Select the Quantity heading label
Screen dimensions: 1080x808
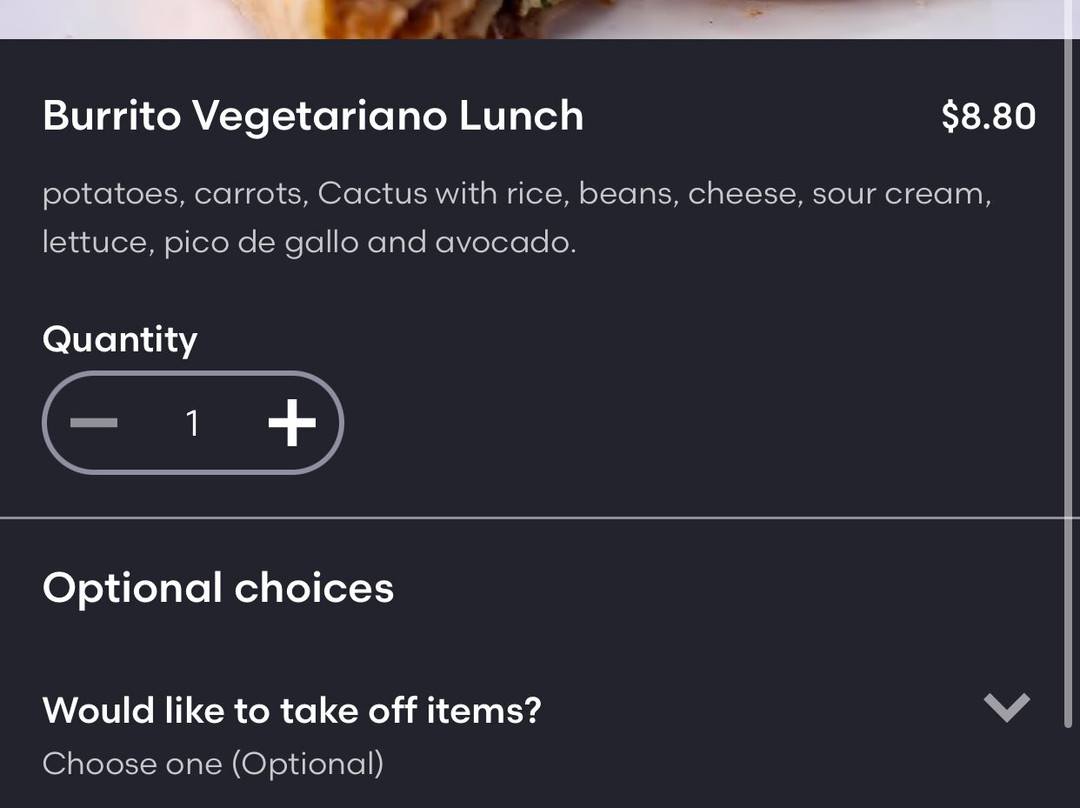click(119, 340)
